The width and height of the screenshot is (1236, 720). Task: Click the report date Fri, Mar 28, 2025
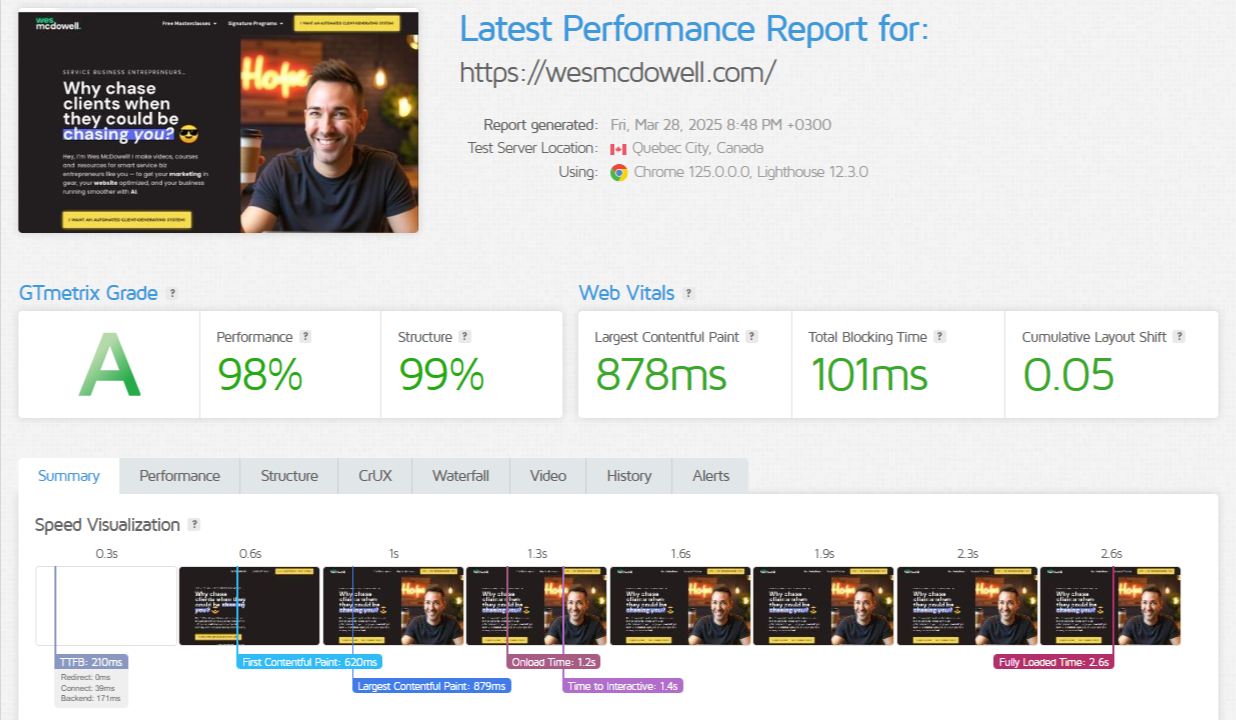(721, 125)
